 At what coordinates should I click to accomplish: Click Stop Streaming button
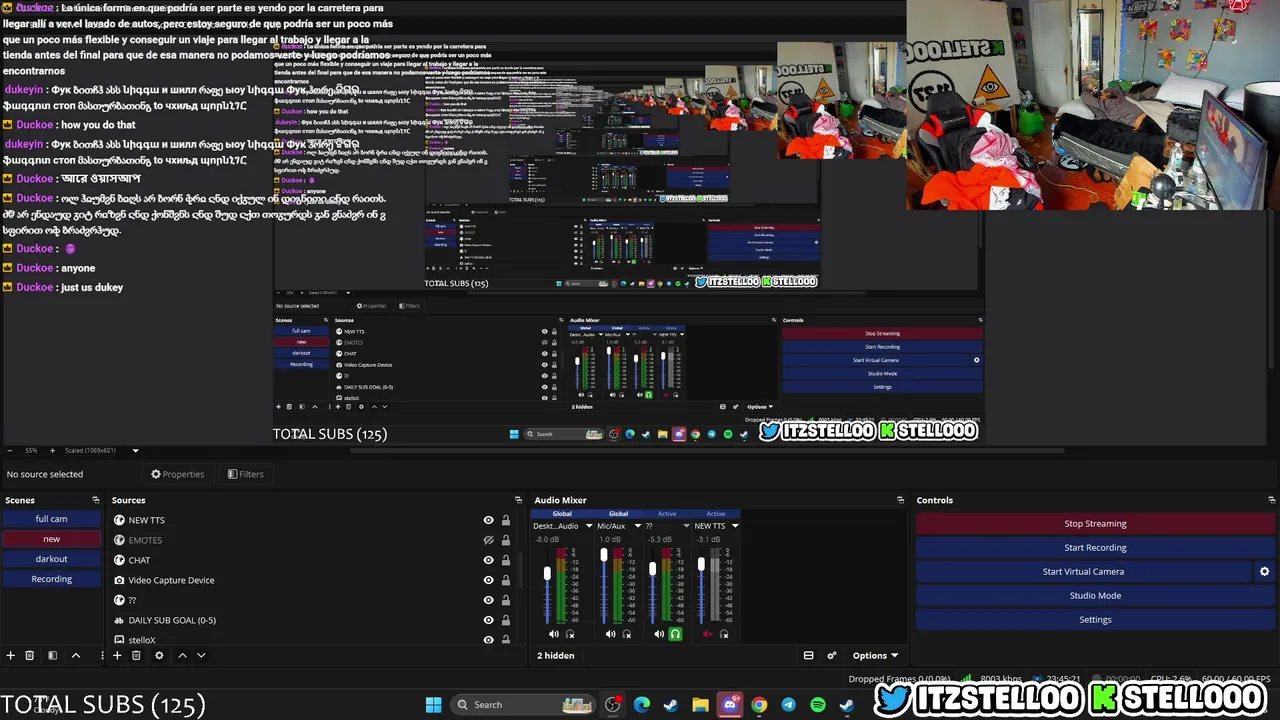coord(1095,524)
